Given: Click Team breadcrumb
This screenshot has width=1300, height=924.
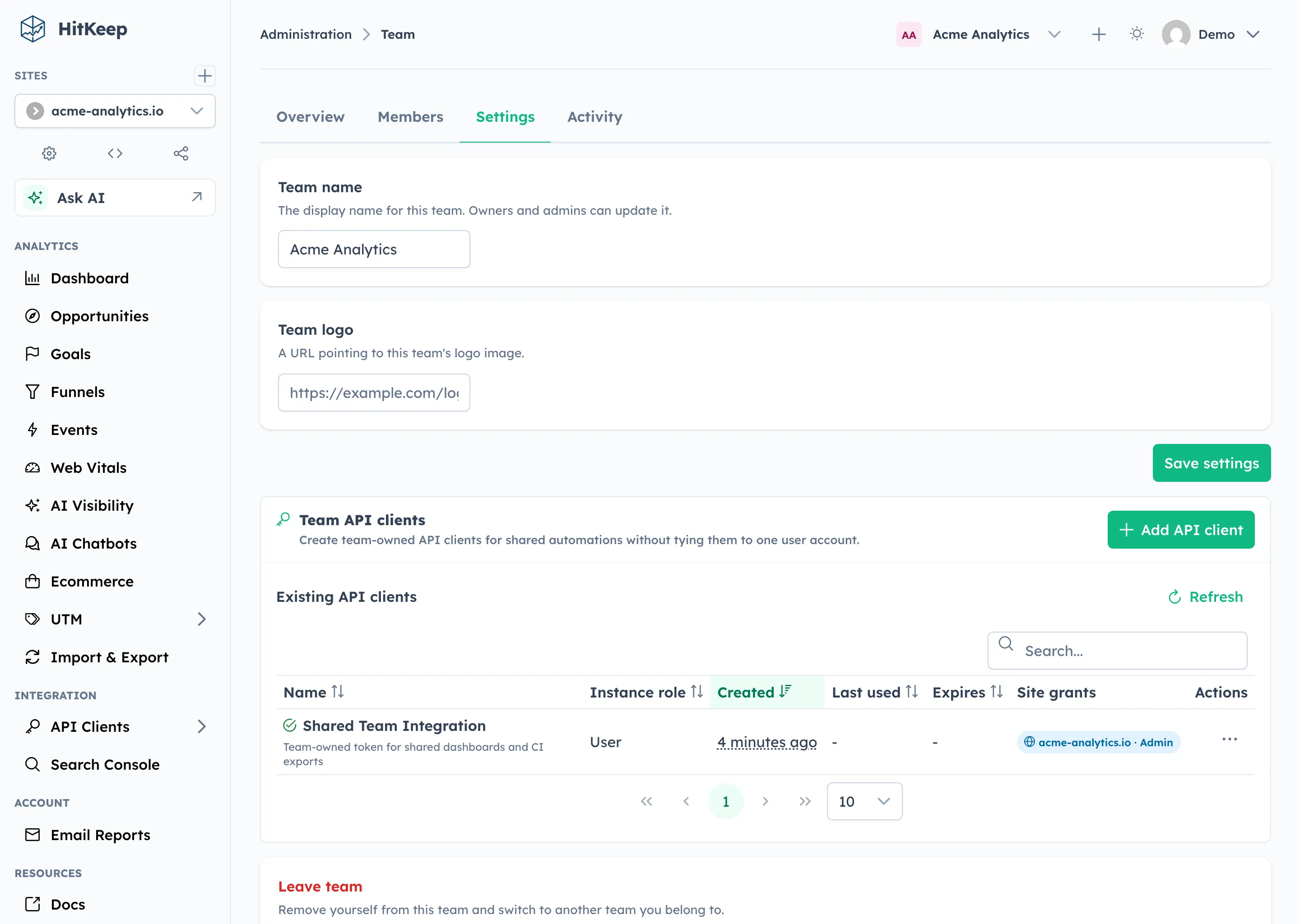Looking at the screenshot, I should click(397, 35).
